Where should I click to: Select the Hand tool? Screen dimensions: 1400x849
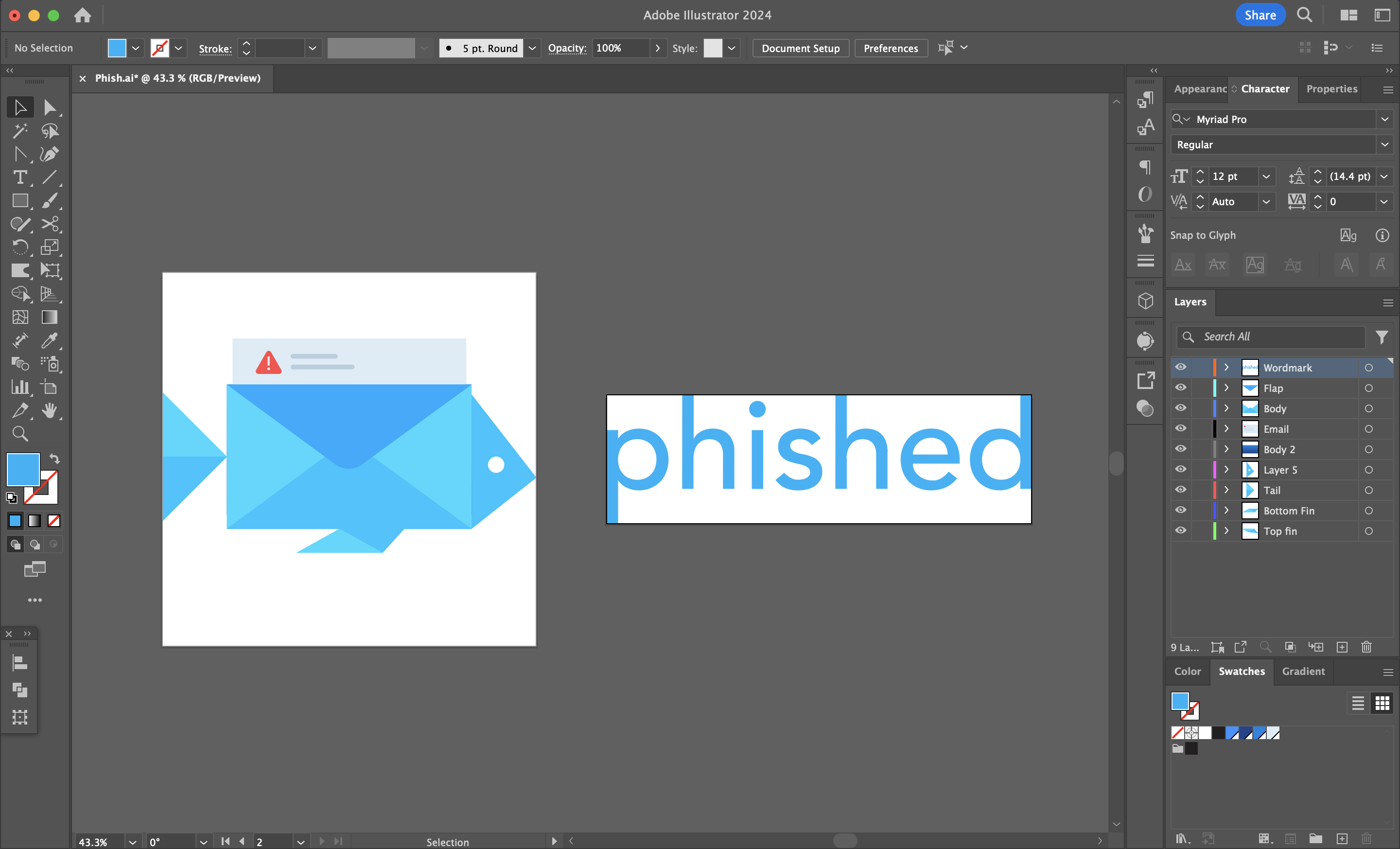click(x=50, y=410)
